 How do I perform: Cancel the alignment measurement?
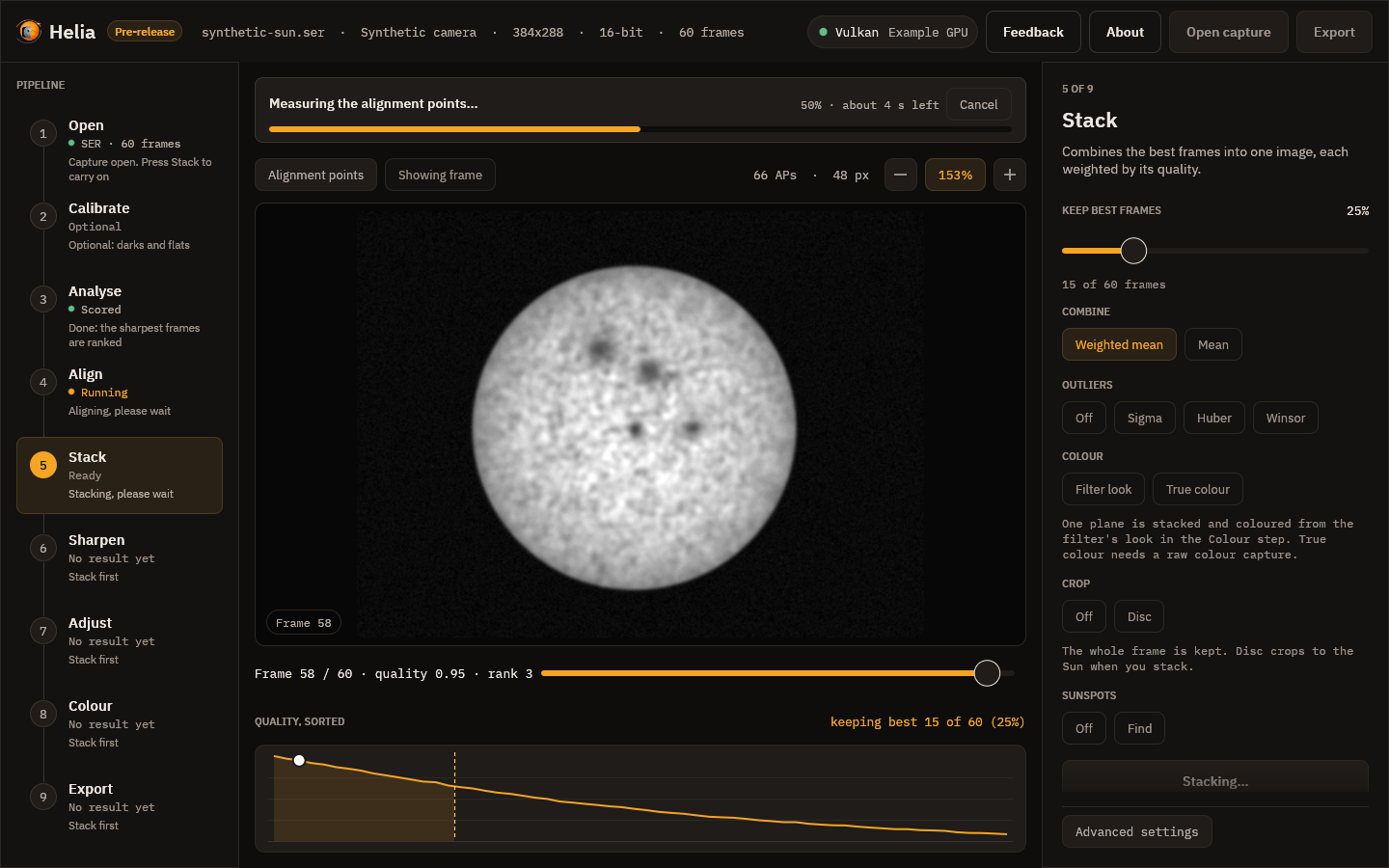tap(978, 104)
